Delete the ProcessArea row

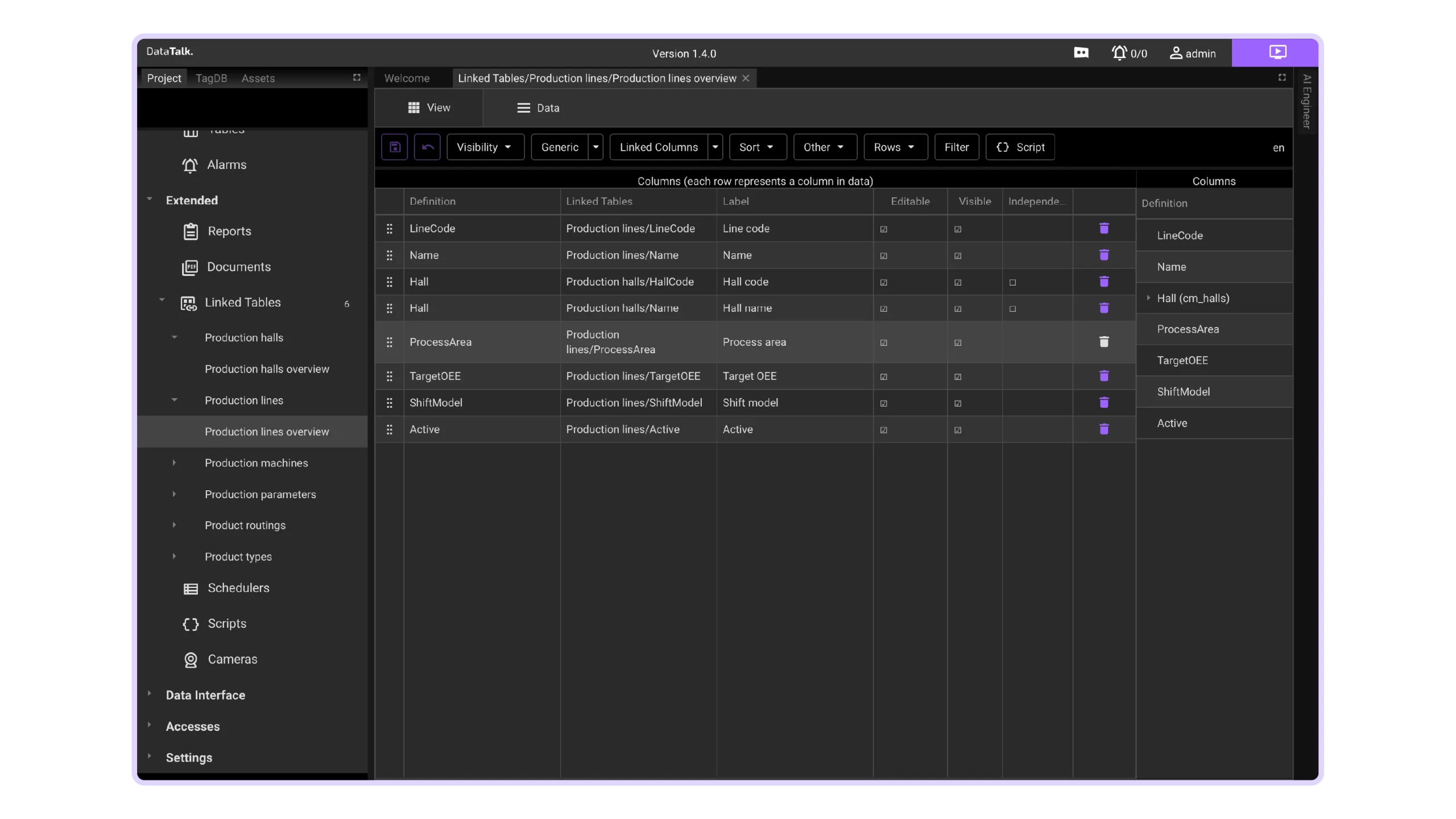[1104, 342]
